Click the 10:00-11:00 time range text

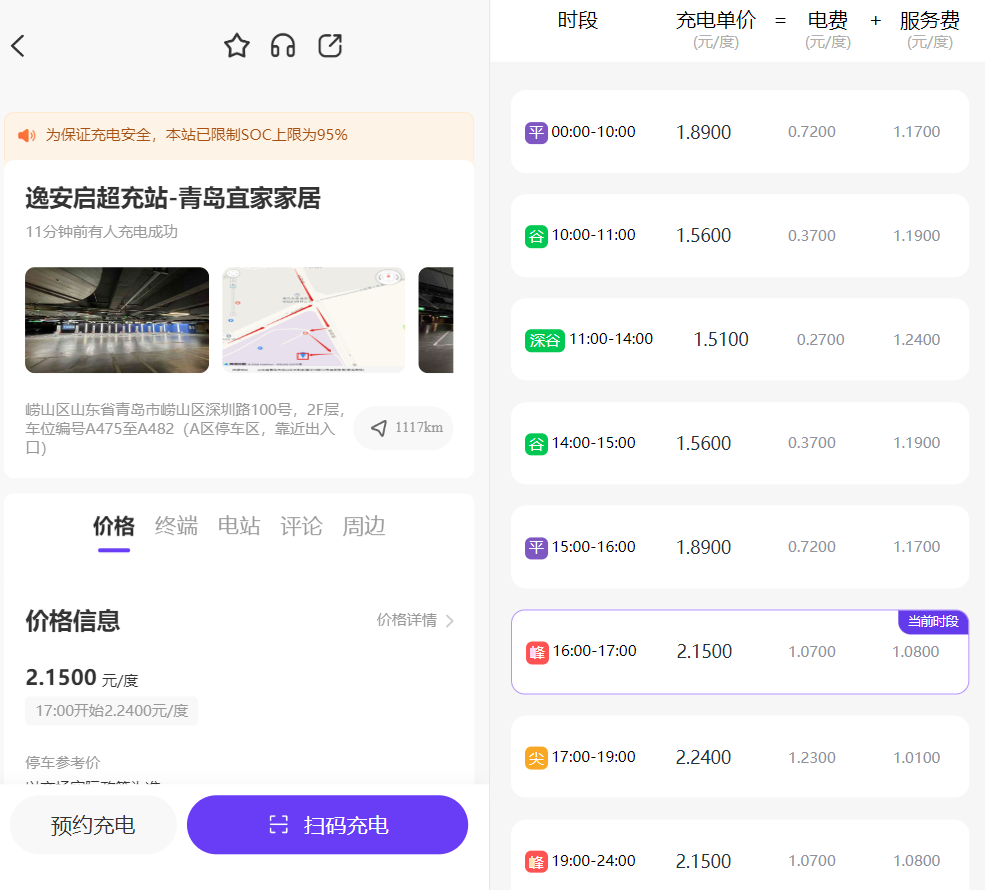594,235
